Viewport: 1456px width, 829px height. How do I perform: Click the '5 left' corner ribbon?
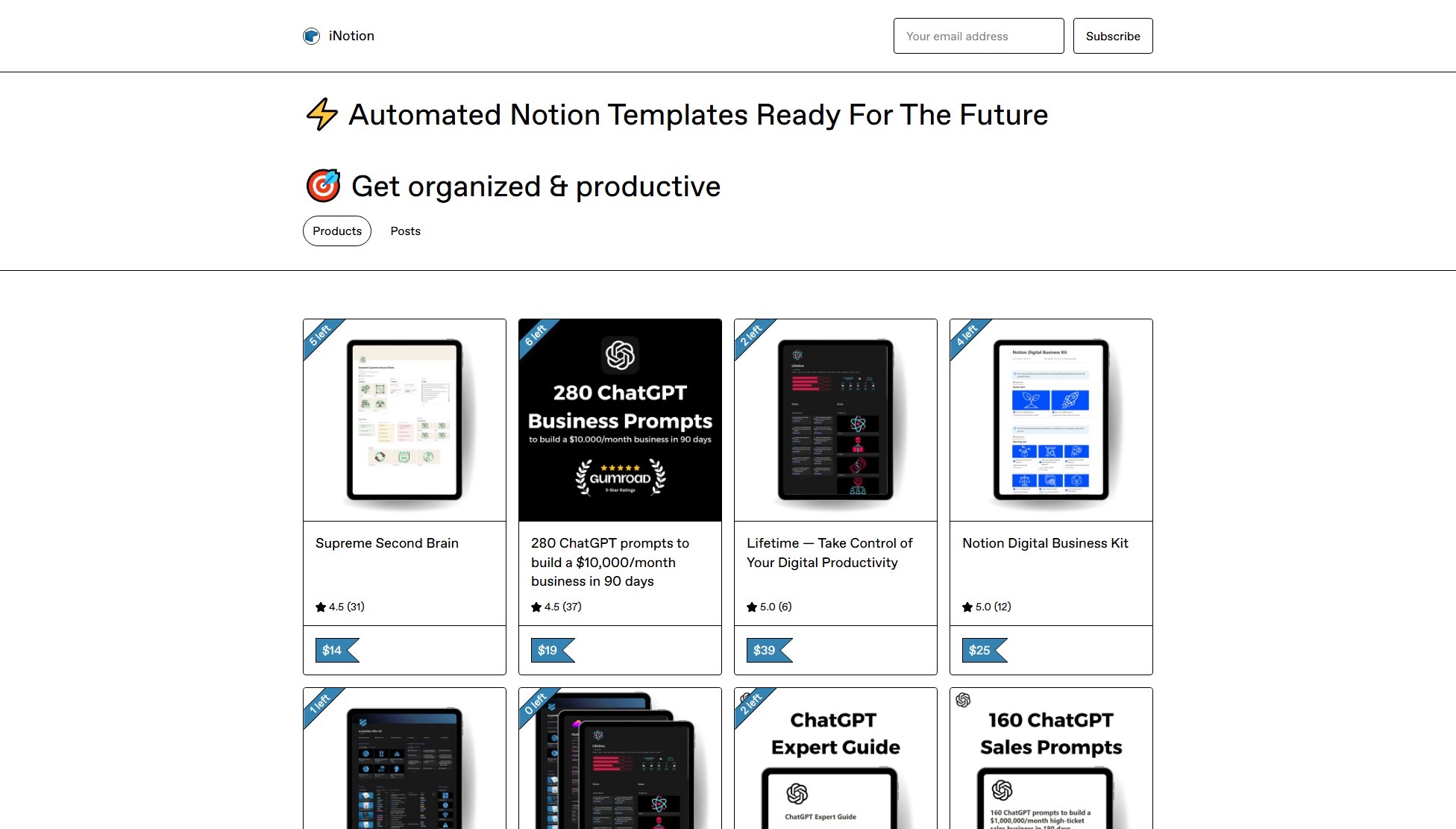click(320, 336)
